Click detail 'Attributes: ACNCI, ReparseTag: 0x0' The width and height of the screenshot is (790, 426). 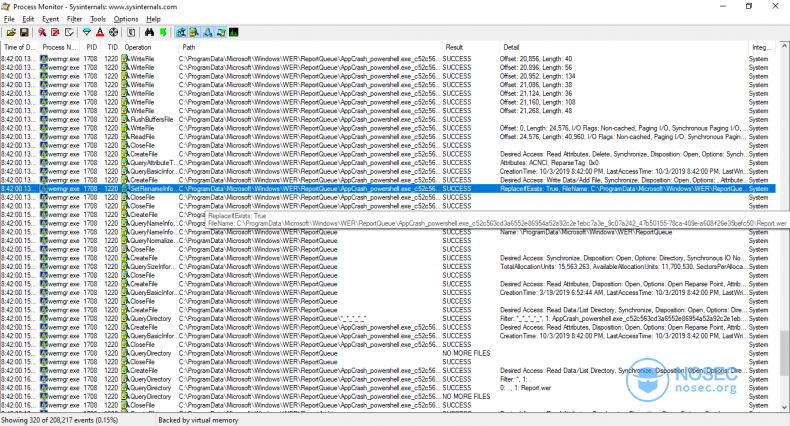pos(549,163)
